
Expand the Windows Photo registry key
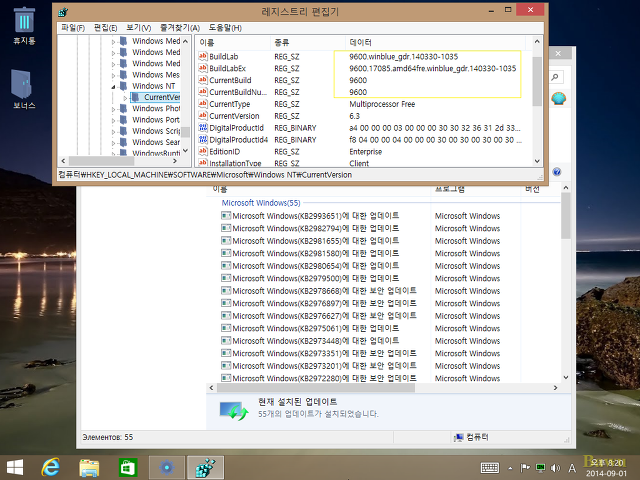pos(113,109)
